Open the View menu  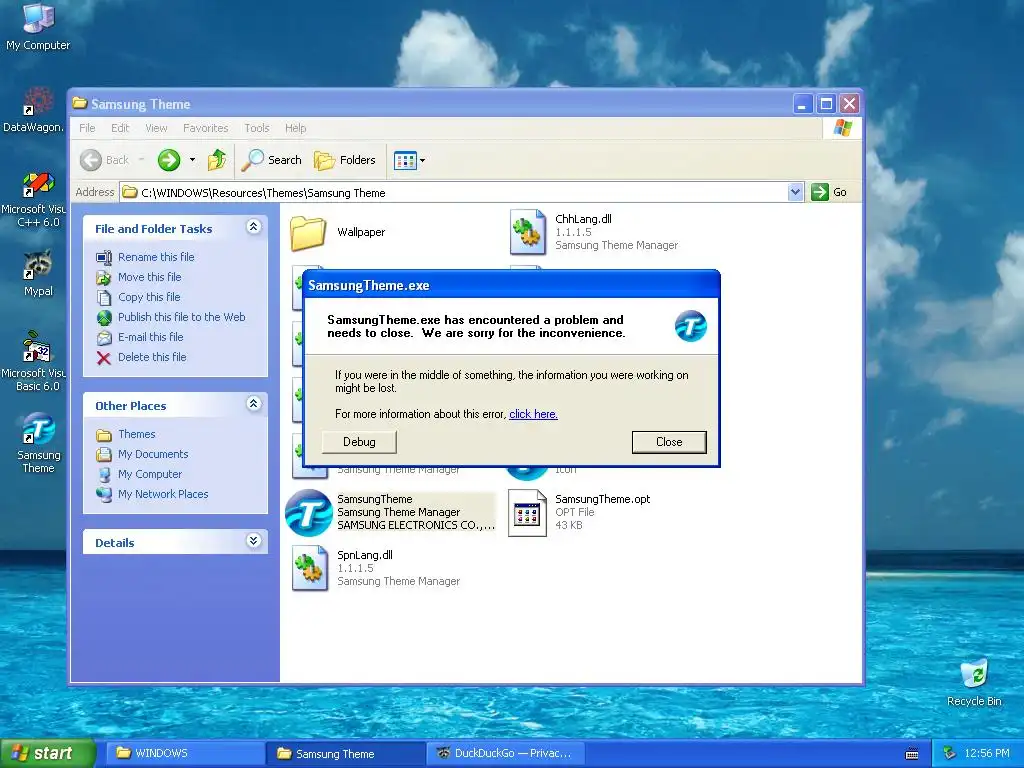click(x=156, y=128)
